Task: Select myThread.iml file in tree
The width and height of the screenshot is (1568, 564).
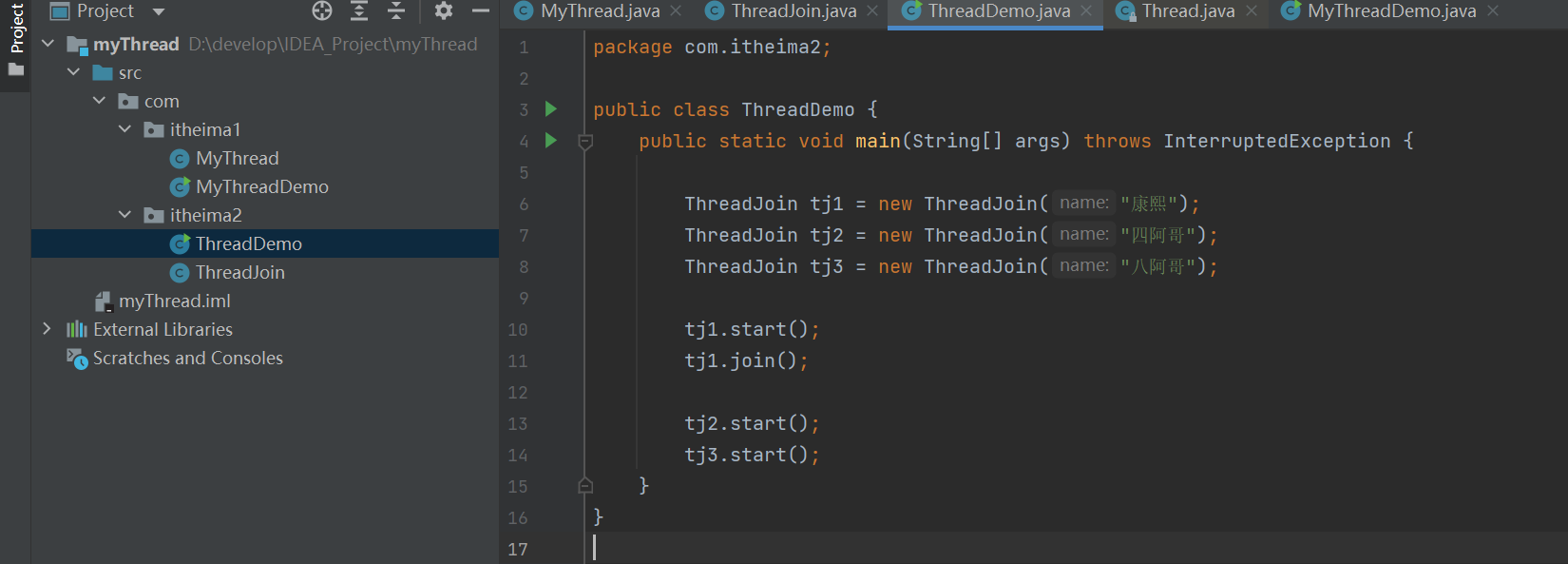Action: (x=175, y=301)
